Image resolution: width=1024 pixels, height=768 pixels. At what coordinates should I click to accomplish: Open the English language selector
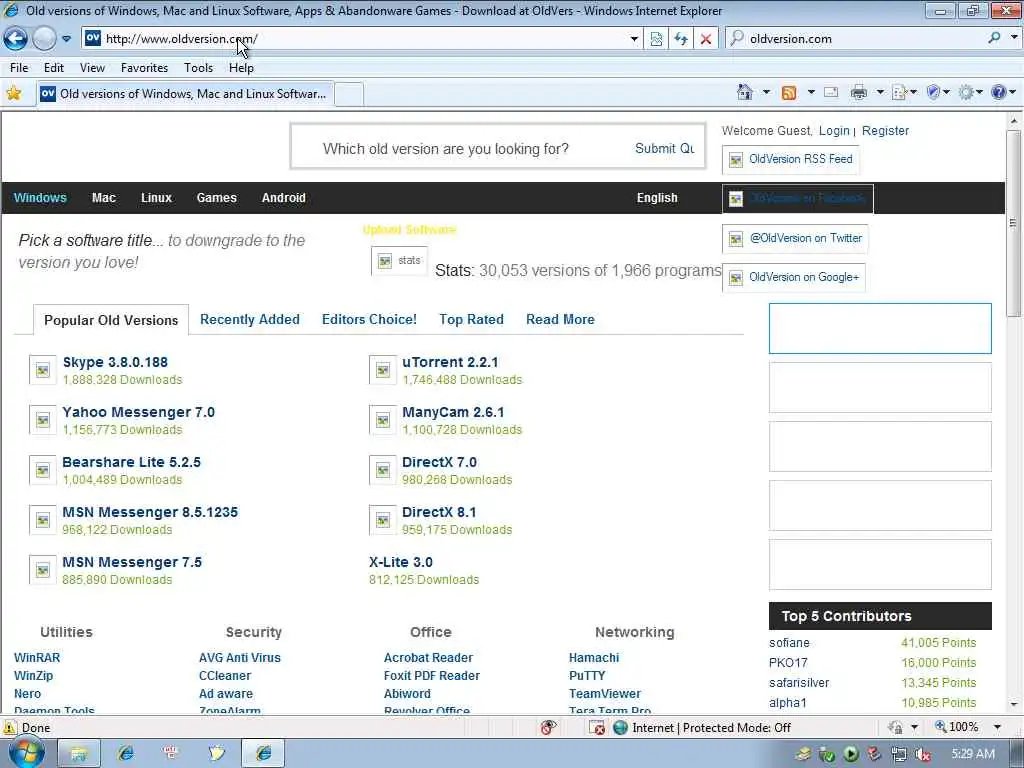click(657, 198)
